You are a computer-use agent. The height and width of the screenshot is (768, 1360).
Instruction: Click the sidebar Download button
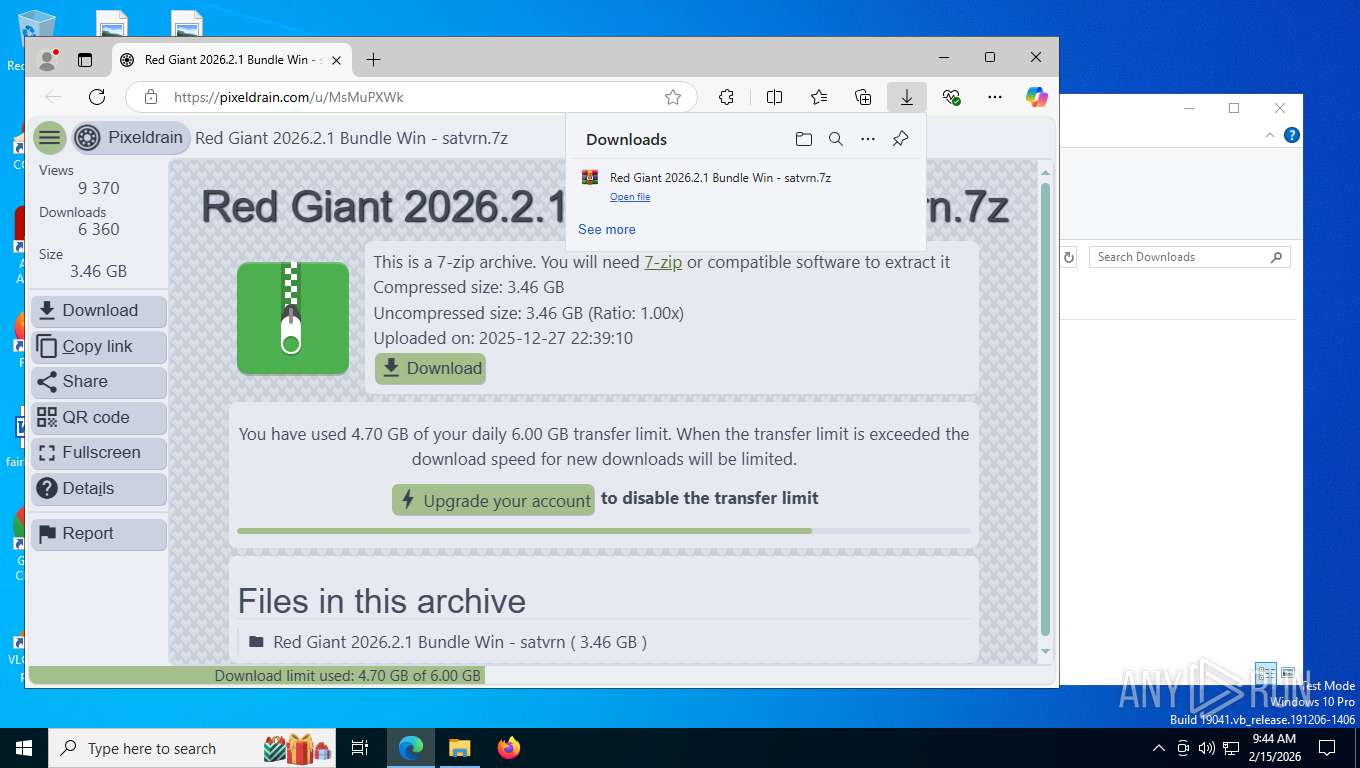click(x=99, y=311)
